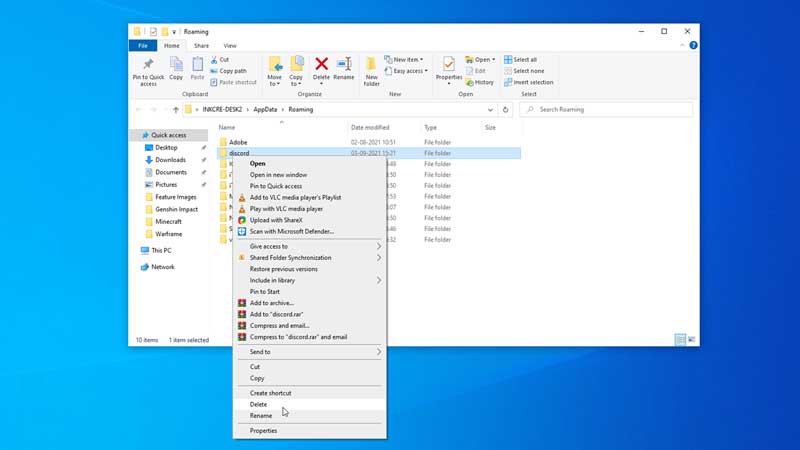
Task: Choose Delete in the context menu
Action: point(258,405)
